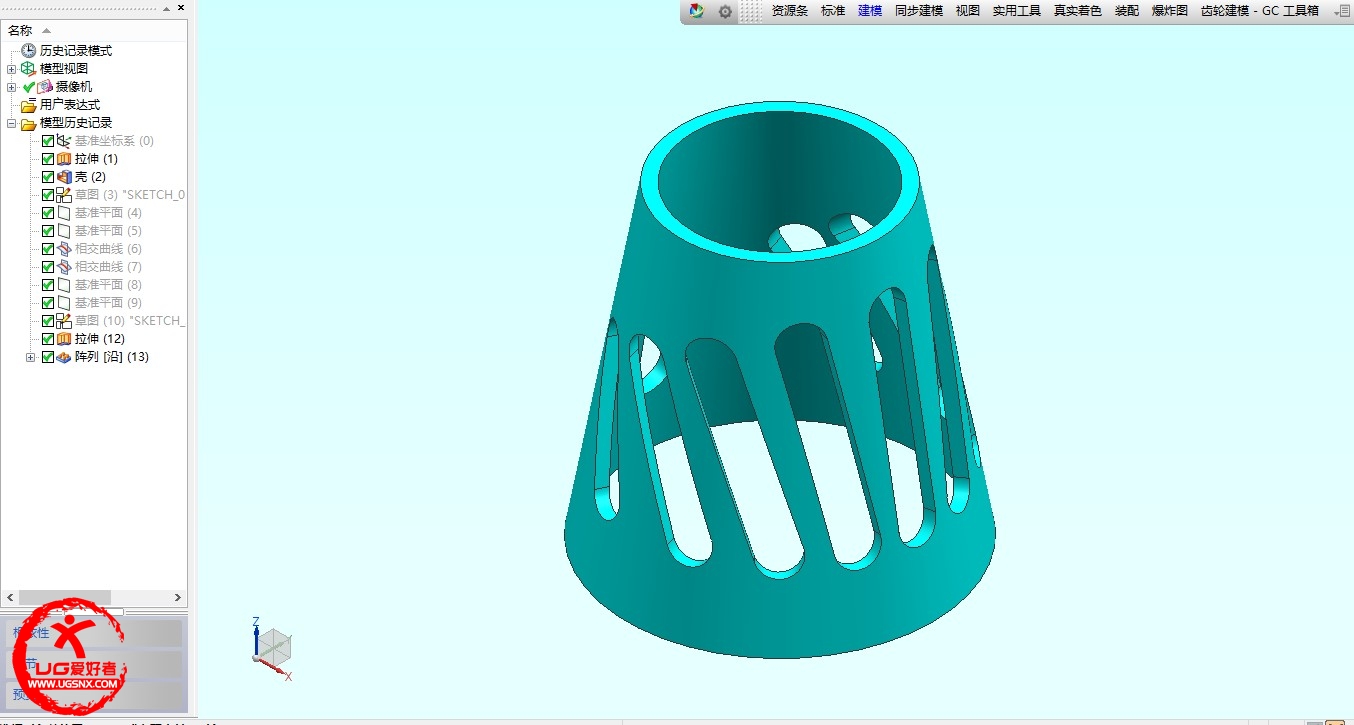1354x725 pixels.
Task: Click the 相交曲线 (7) curve icon
Action: [64, 267]
